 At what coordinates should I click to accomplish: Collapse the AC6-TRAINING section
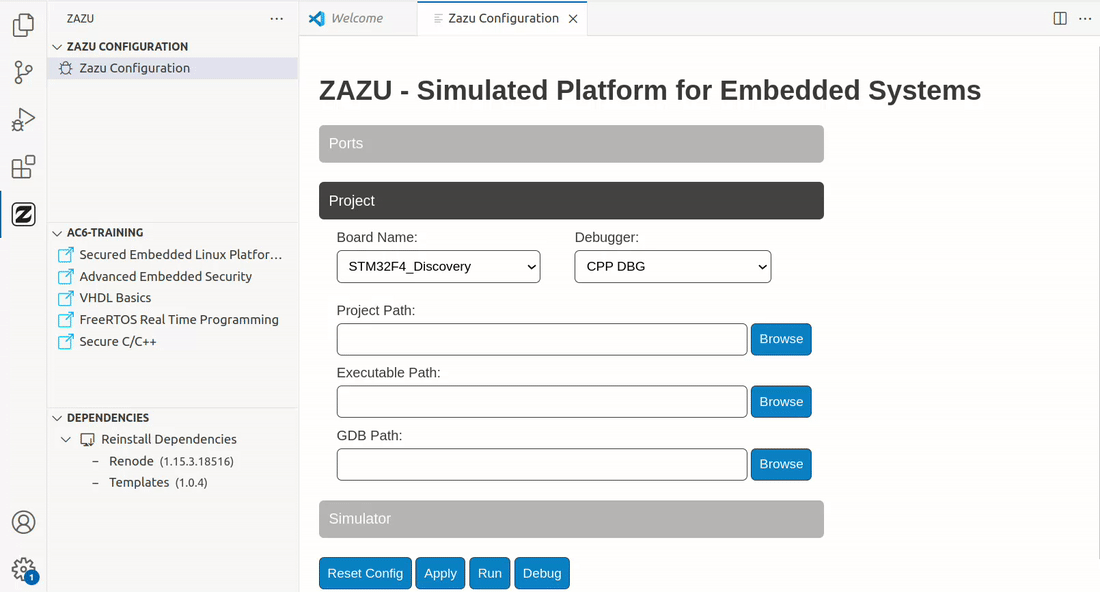click(x=58, y=233)
